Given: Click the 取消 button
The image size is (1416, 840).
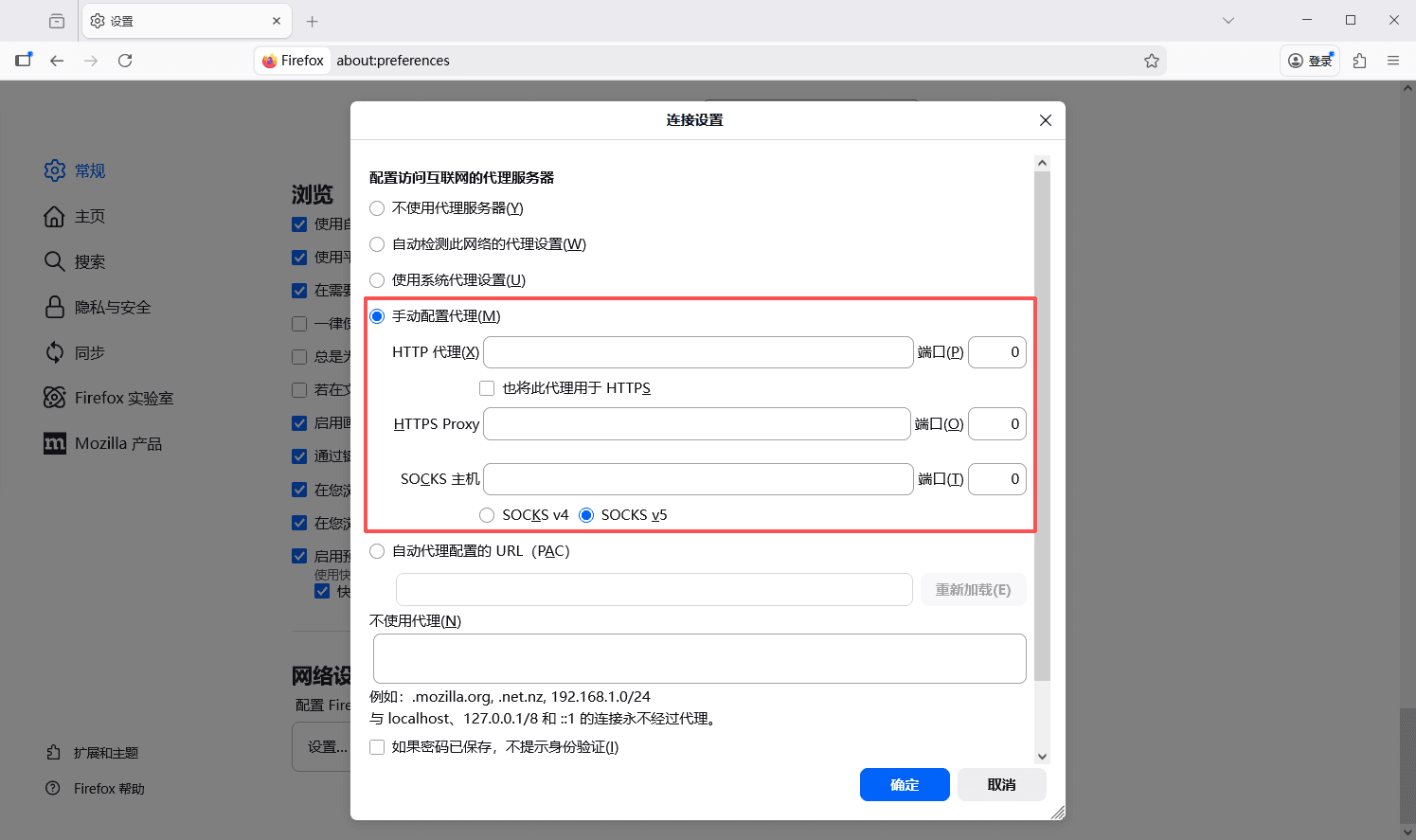Looking at the screenshot, I should click(1001, 784).
